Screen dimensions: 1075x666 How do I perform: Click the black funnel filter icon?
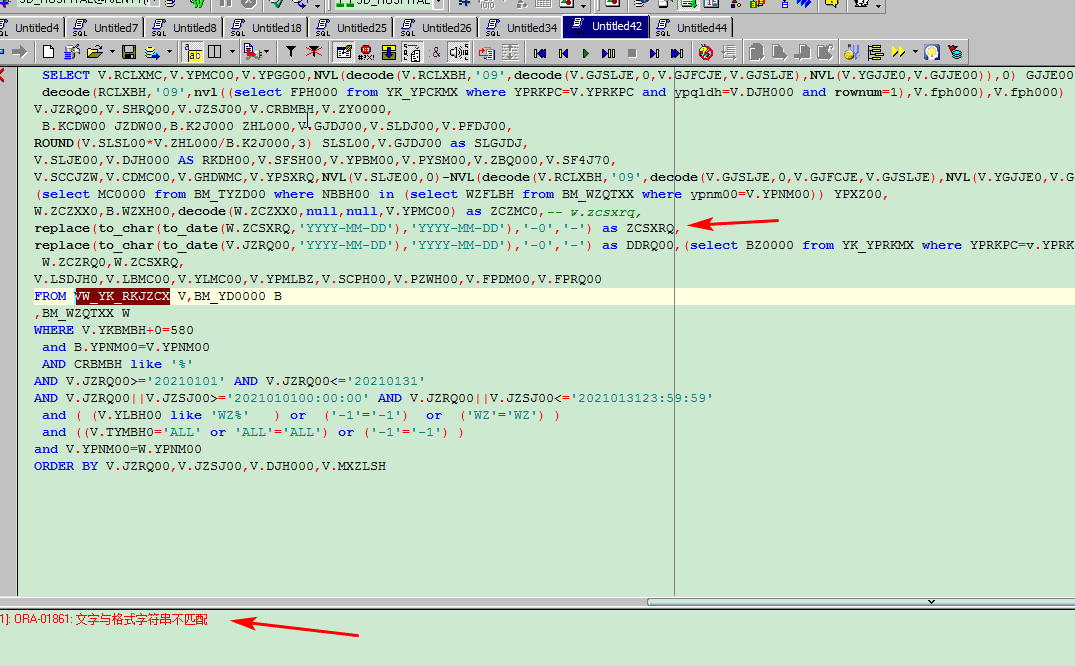pos(291,52)
